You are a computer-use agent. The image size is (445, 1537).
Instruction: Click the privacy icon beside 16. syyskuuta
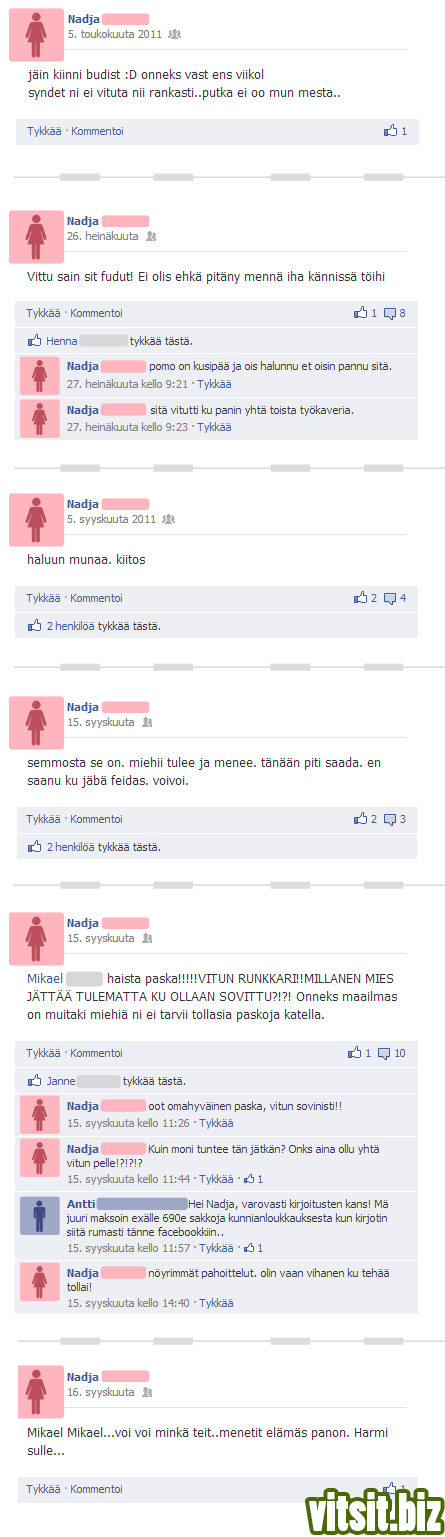point(147,1392)
